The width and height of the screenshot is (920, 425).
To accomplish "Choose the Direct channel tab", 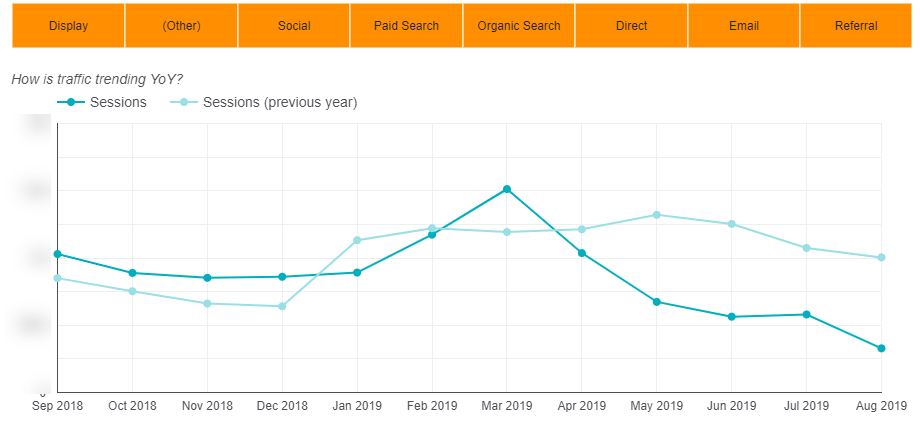I will [631, 26].
